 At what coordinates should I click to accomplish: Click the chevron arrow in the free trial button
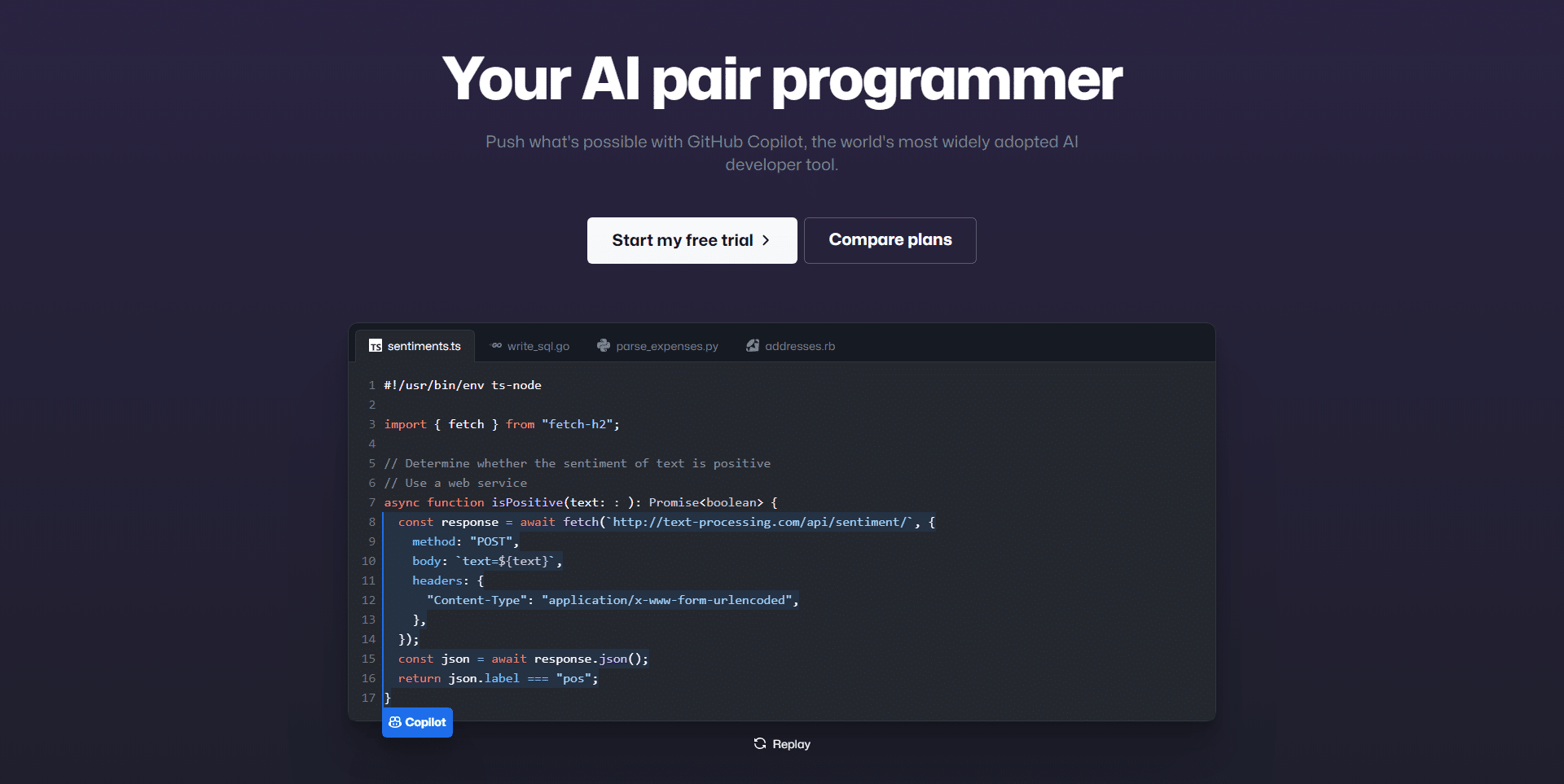pos(766,240)
